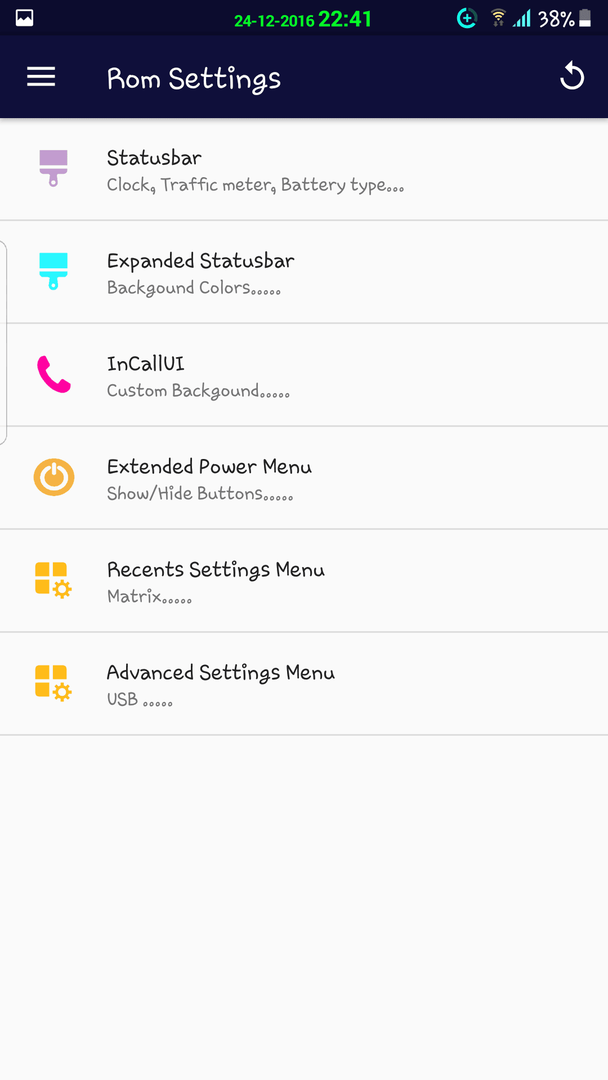Tap the edge panel handle on left side
Viewport: 608px width, 1080px height.
pos(3,342)
